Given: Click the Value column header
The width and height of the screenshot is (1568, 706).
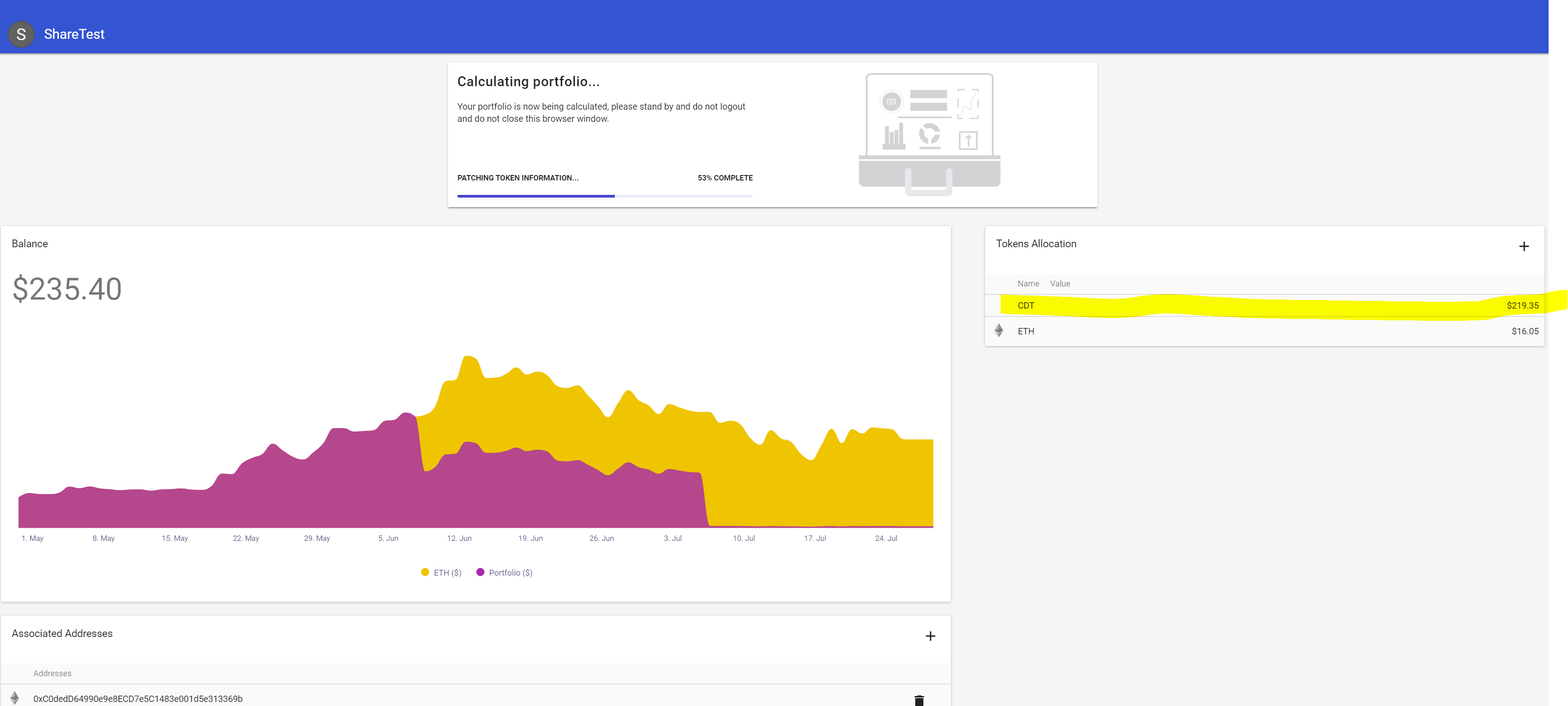Looking at the screenshot, I should click(x=1060, y=284).
